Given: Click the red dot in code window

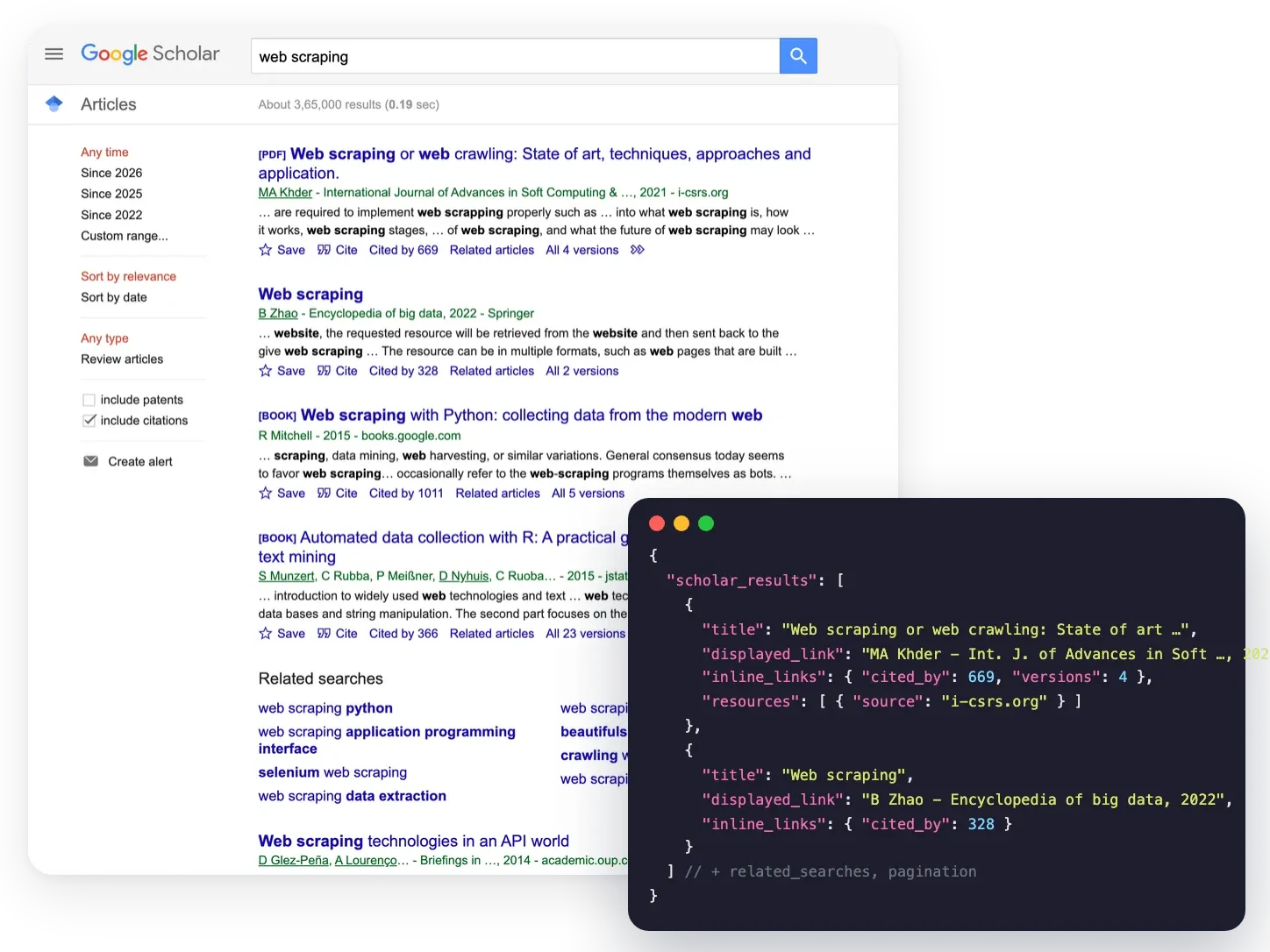Looking at the screenshot, I should tap(657, 523).
